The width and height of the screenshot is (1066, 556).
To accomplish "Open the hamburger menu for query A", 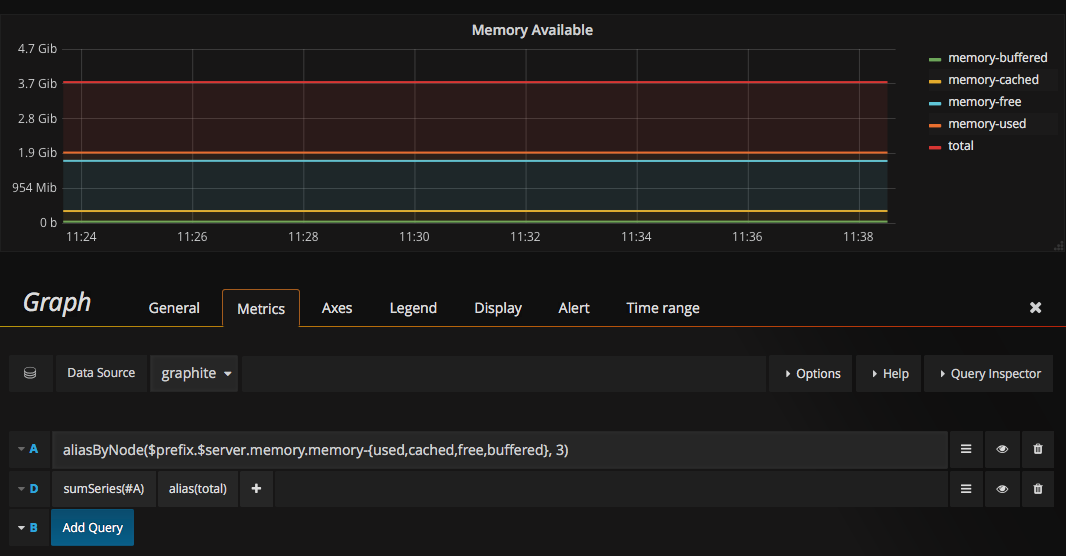I will (966, 450).
